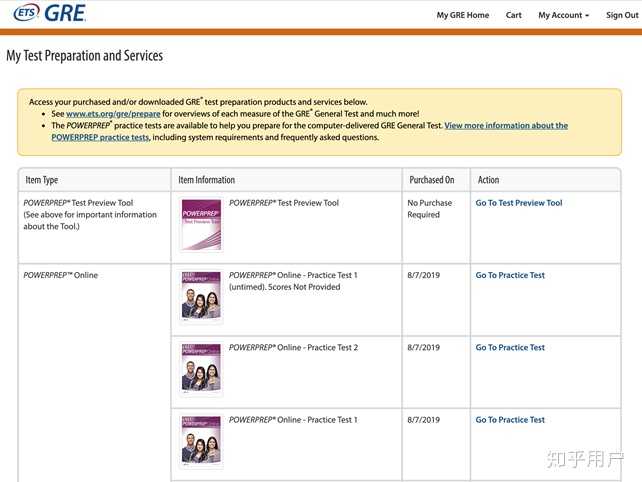
Task: Click the ETS GRE logo
Action: pos(50,14)
